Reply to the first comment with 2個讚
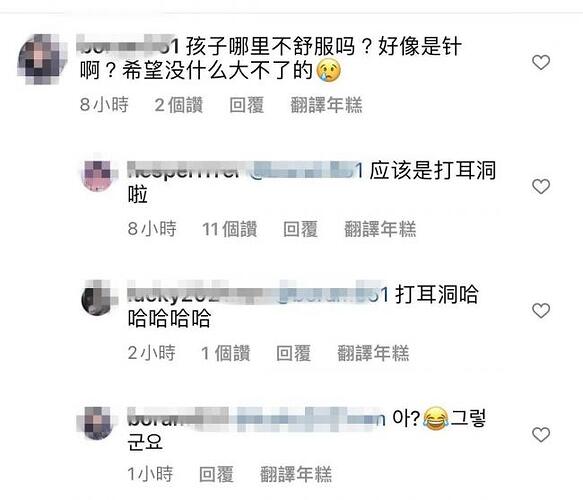Viewport: 583px width, 500px height. point(247,105)
